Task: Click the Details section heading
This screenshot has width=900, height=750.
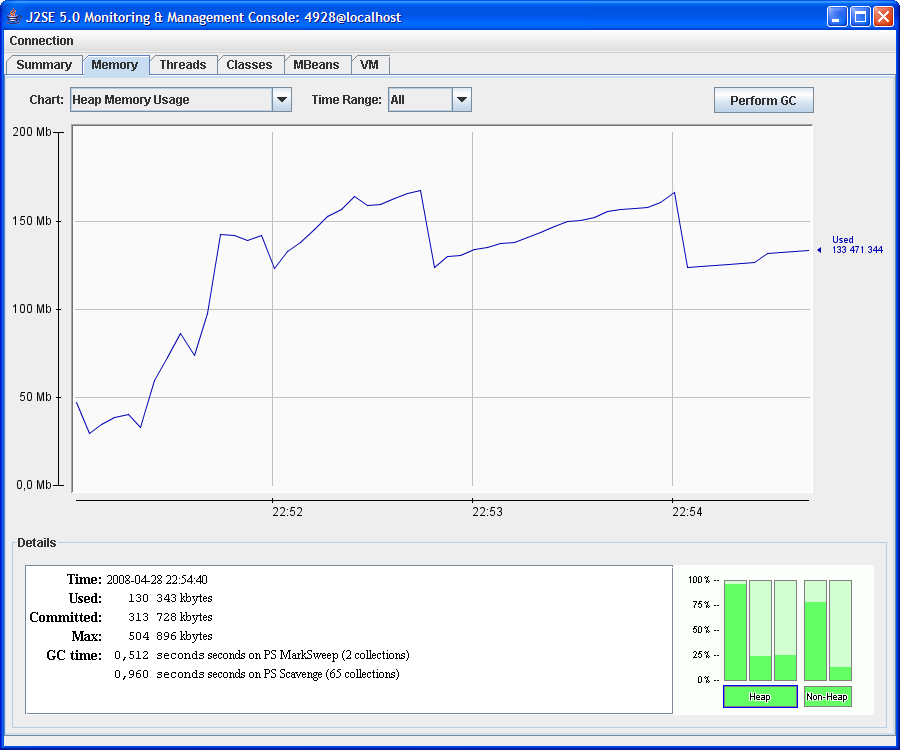Action: [x=37, y=543]
